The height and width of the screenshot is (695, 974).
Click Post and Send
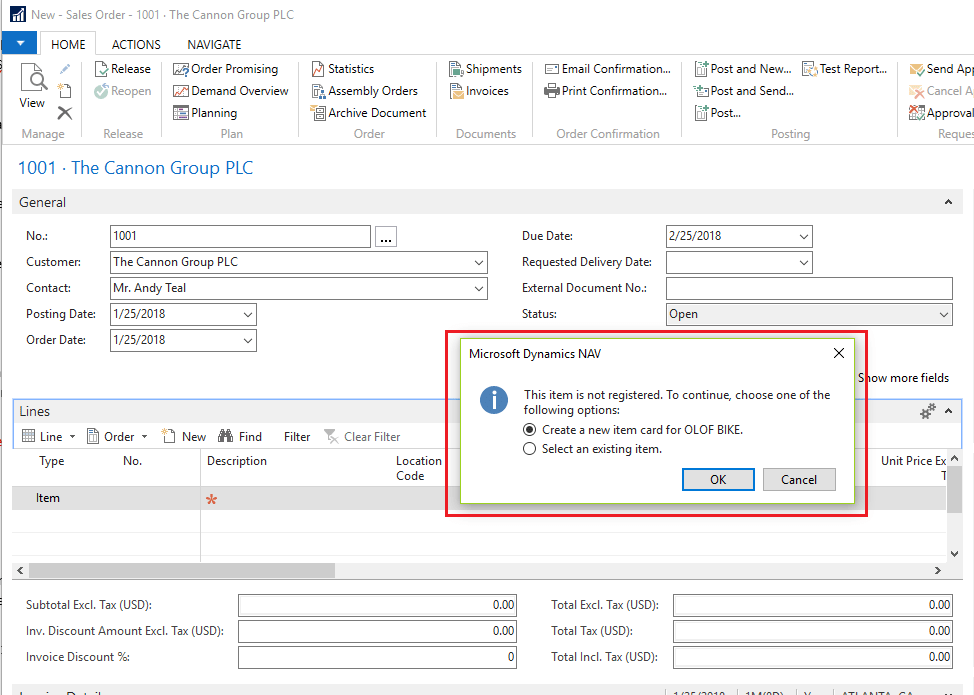(x=744, y=91)
